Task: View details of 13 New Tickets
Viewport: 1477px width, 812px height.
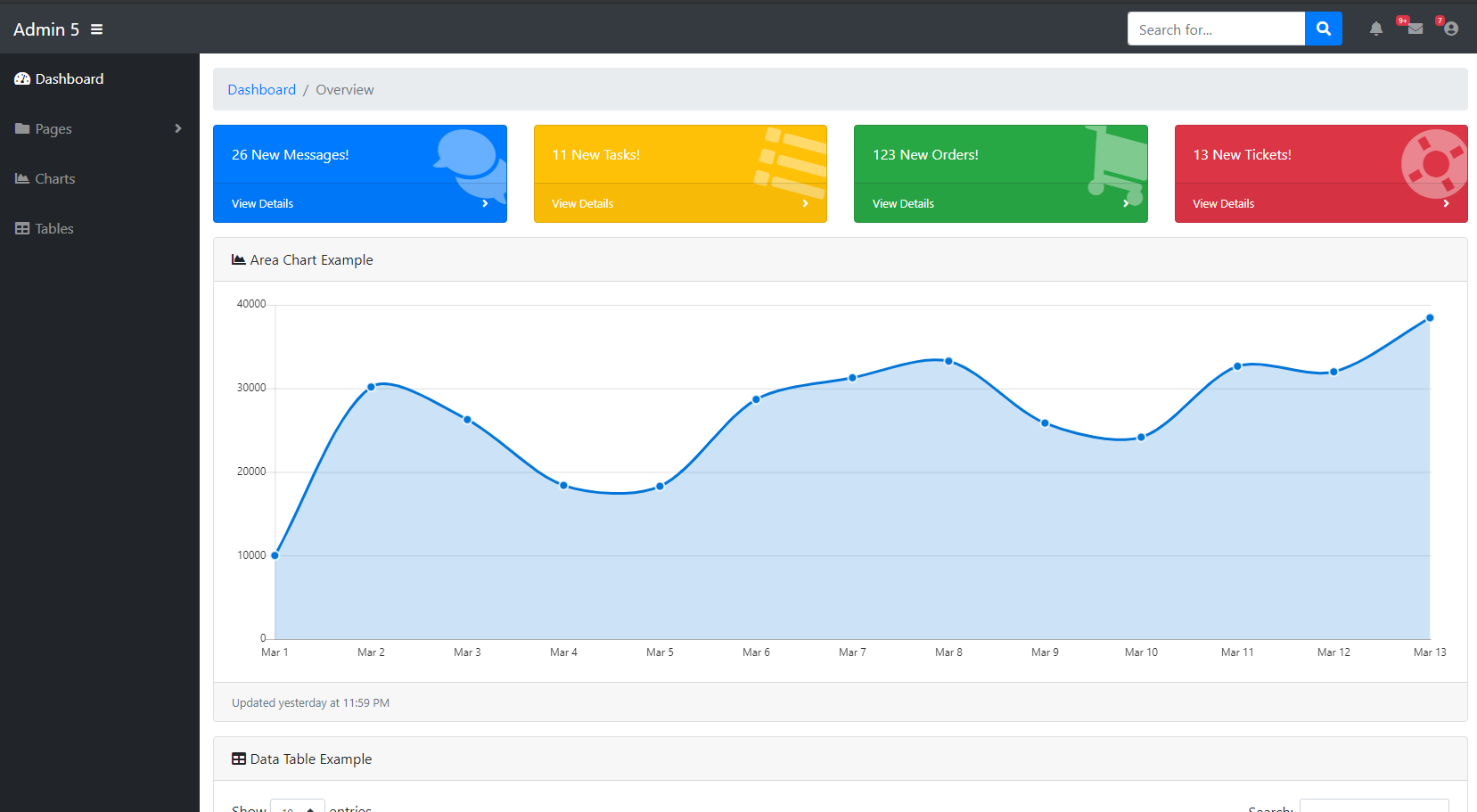Action: (x=1223, y=204)
